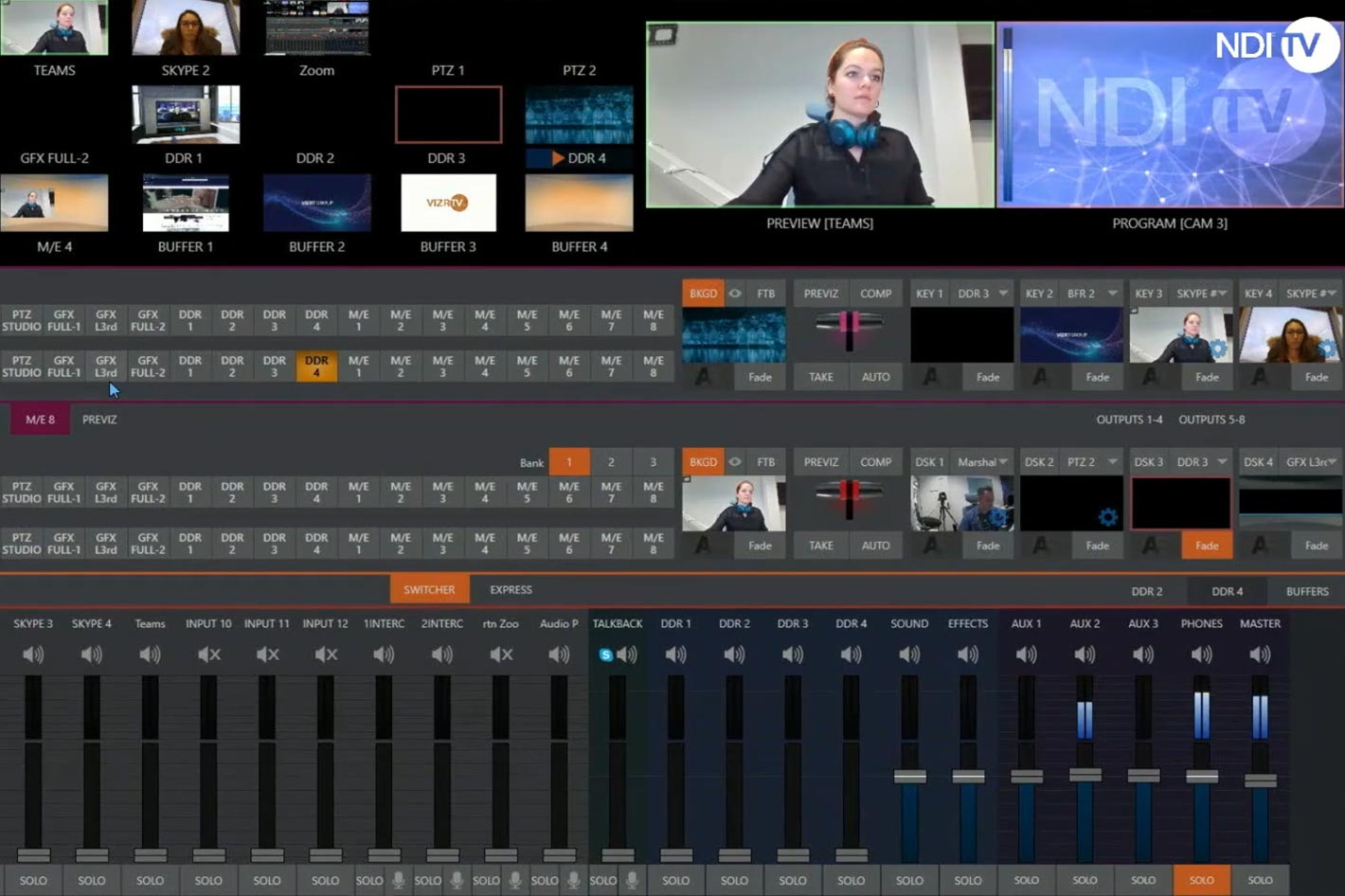Viewport: 1345px width, 896px height.
Task: Open the OUTPUTS 5-8 view
Action: coord(1211,420)
